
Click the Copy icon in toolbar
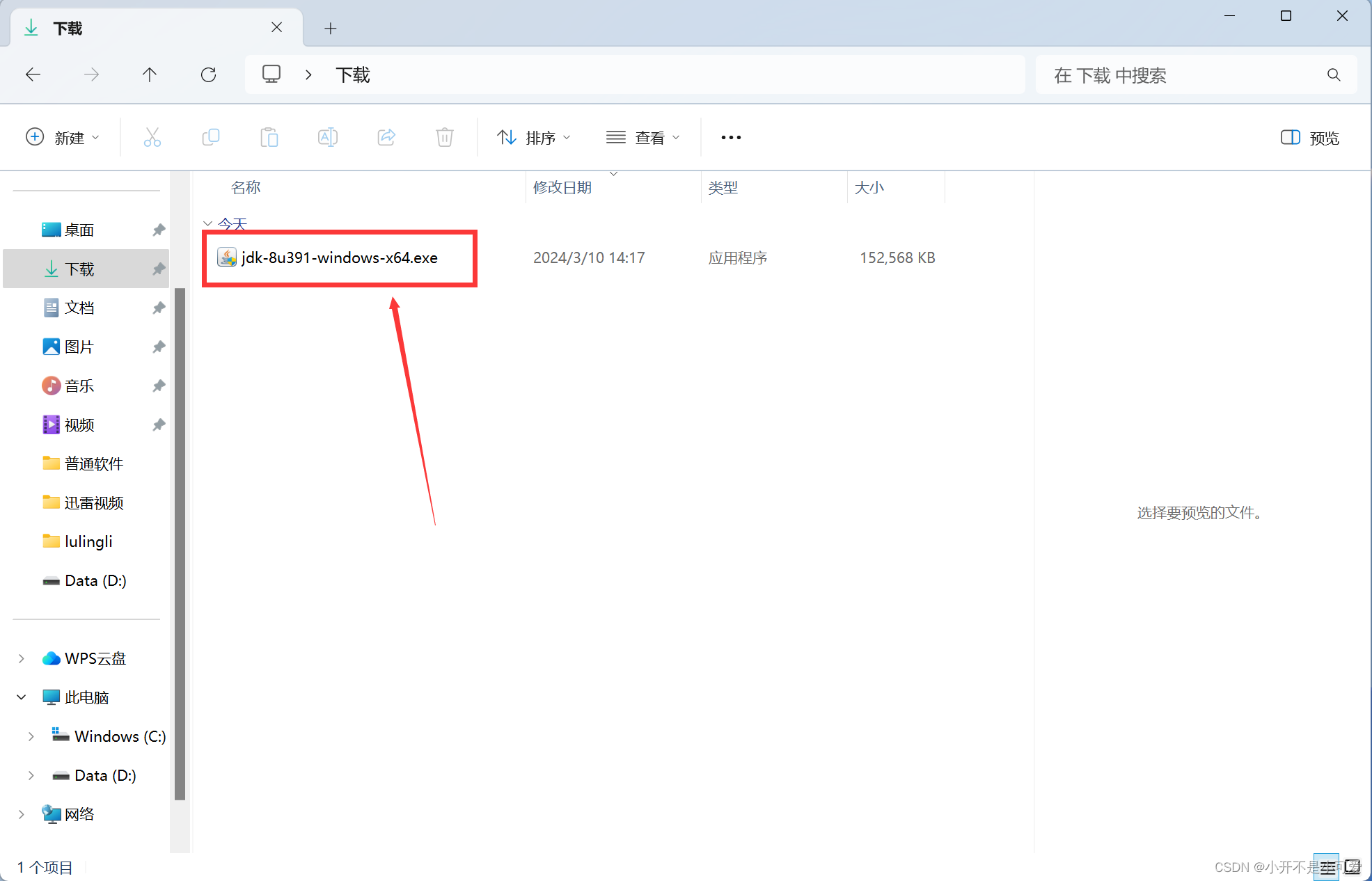210,137
